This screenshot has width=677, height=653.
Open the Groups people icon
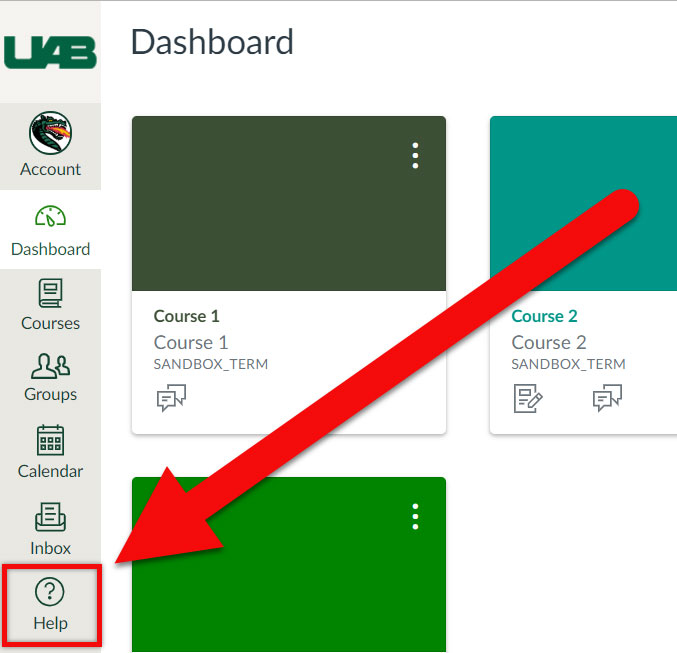click(x=50, y=366)
